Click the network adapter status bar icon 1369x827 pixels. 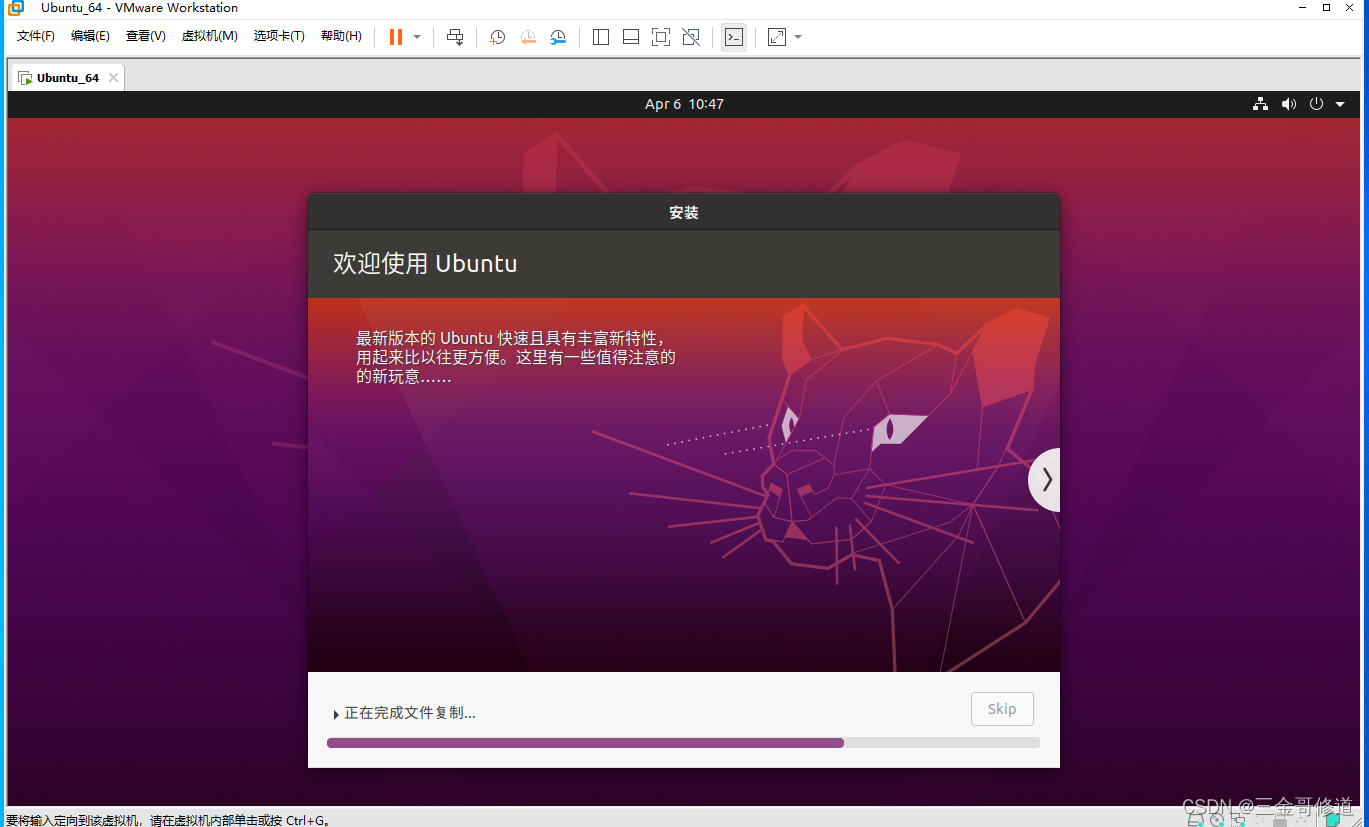pos(1239,820)
